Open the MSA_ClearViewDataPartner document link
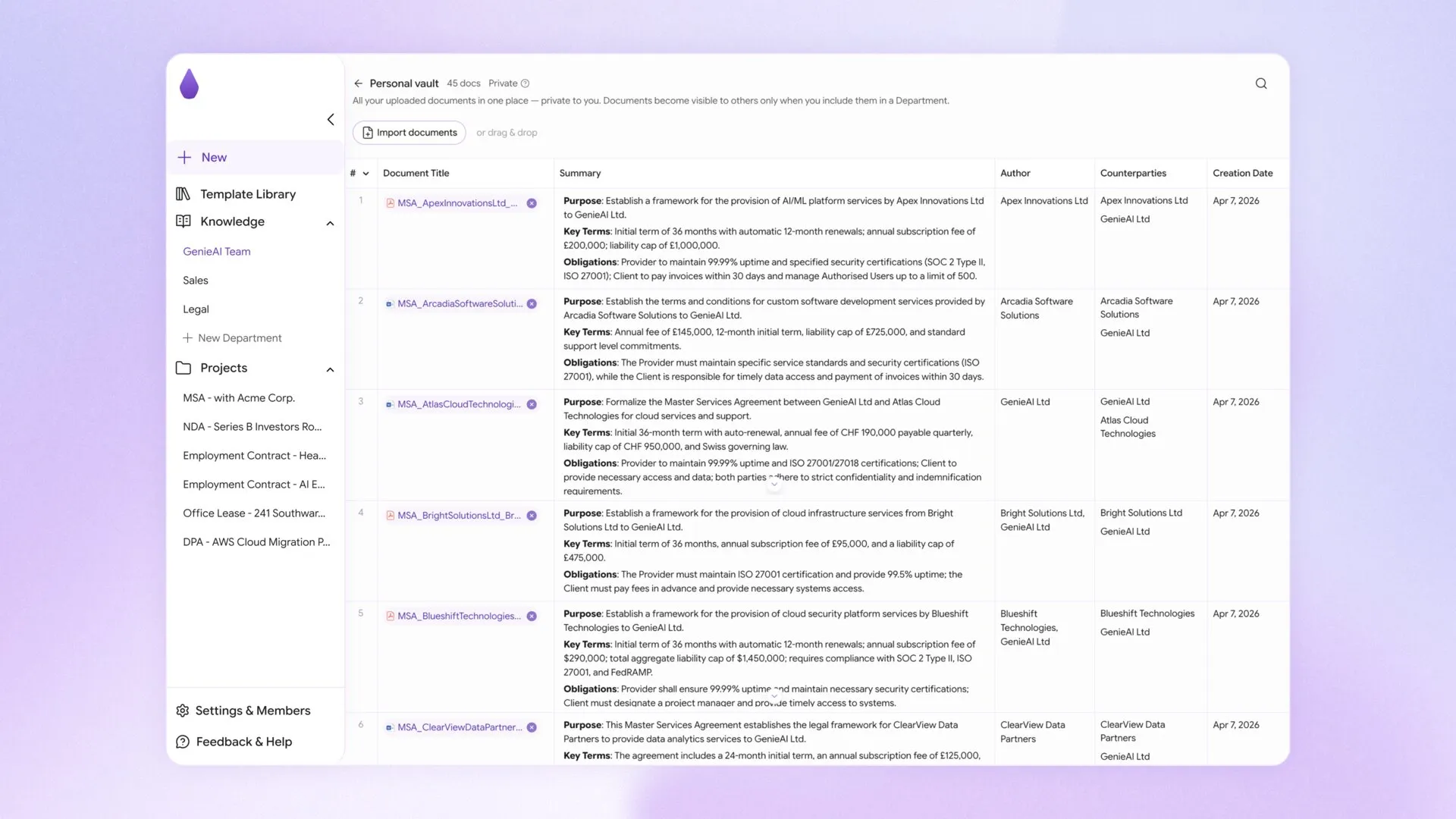The image size is (1456, 819). point(460,728)
